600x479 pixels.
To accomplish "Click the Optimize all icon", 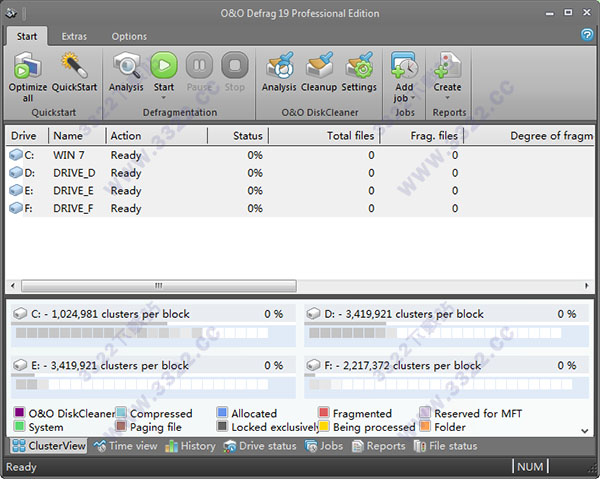I will point(28,65).
